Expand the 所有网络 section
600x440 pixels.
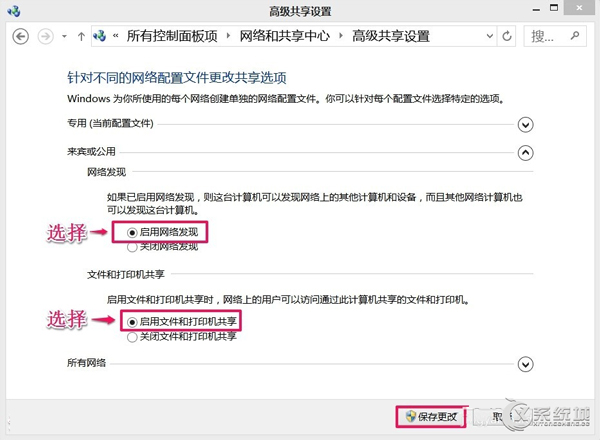[x=525, y=364]
